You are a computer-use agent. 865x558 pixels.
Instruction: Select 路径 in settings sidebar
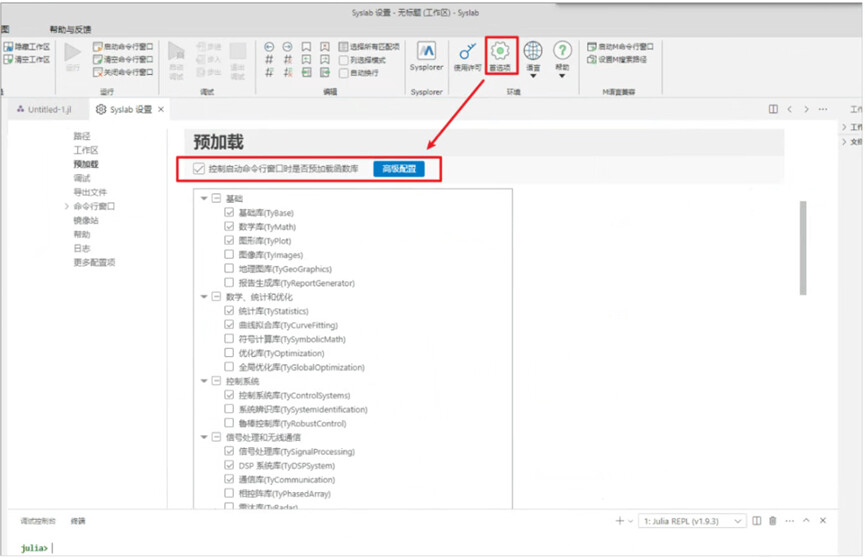click(x=82, y=136)
